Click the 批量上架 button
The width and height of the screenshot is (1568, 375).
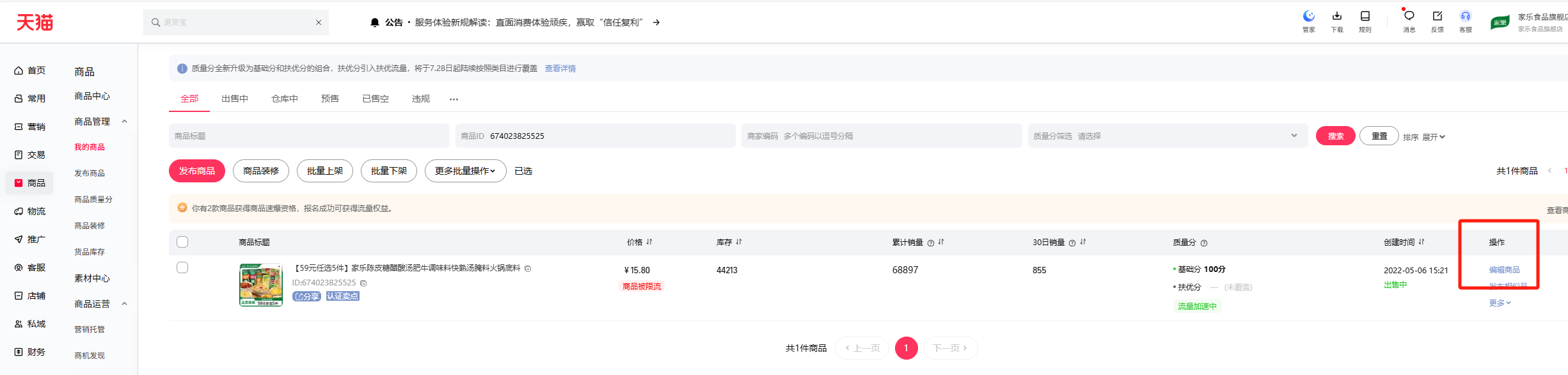(x=325, y=171)
